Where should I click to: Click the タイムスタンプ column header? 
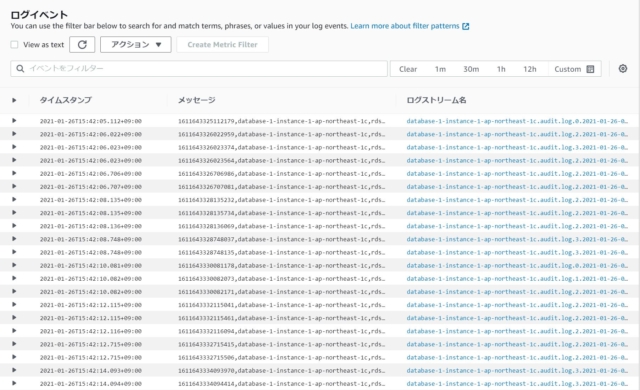coord(65,100)
